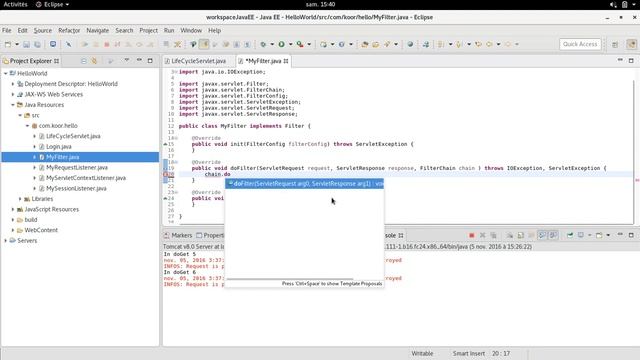Toggle Show Console on standard output change
The image size is (640, 360).
[542, 236]
